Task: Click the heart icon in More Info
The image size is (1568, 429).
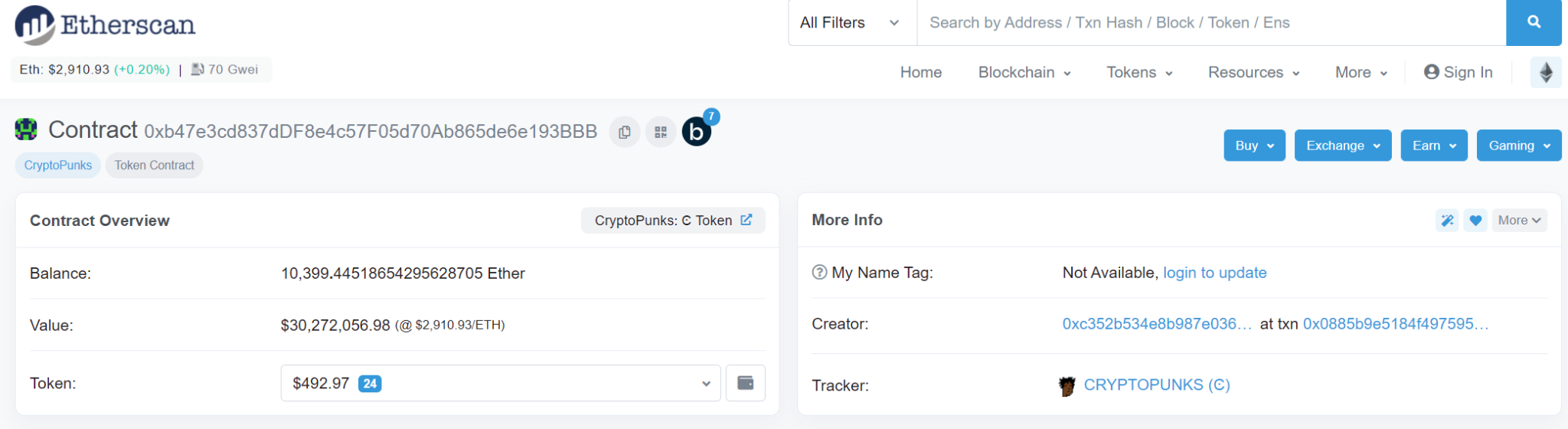Action: (1475, 221)
